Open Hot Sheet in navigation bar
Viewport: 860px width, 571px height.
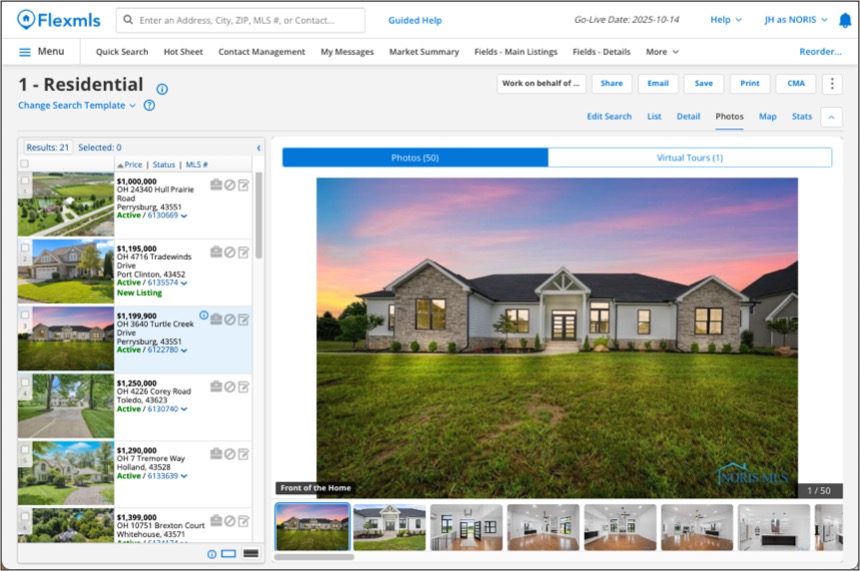point(183,52)
